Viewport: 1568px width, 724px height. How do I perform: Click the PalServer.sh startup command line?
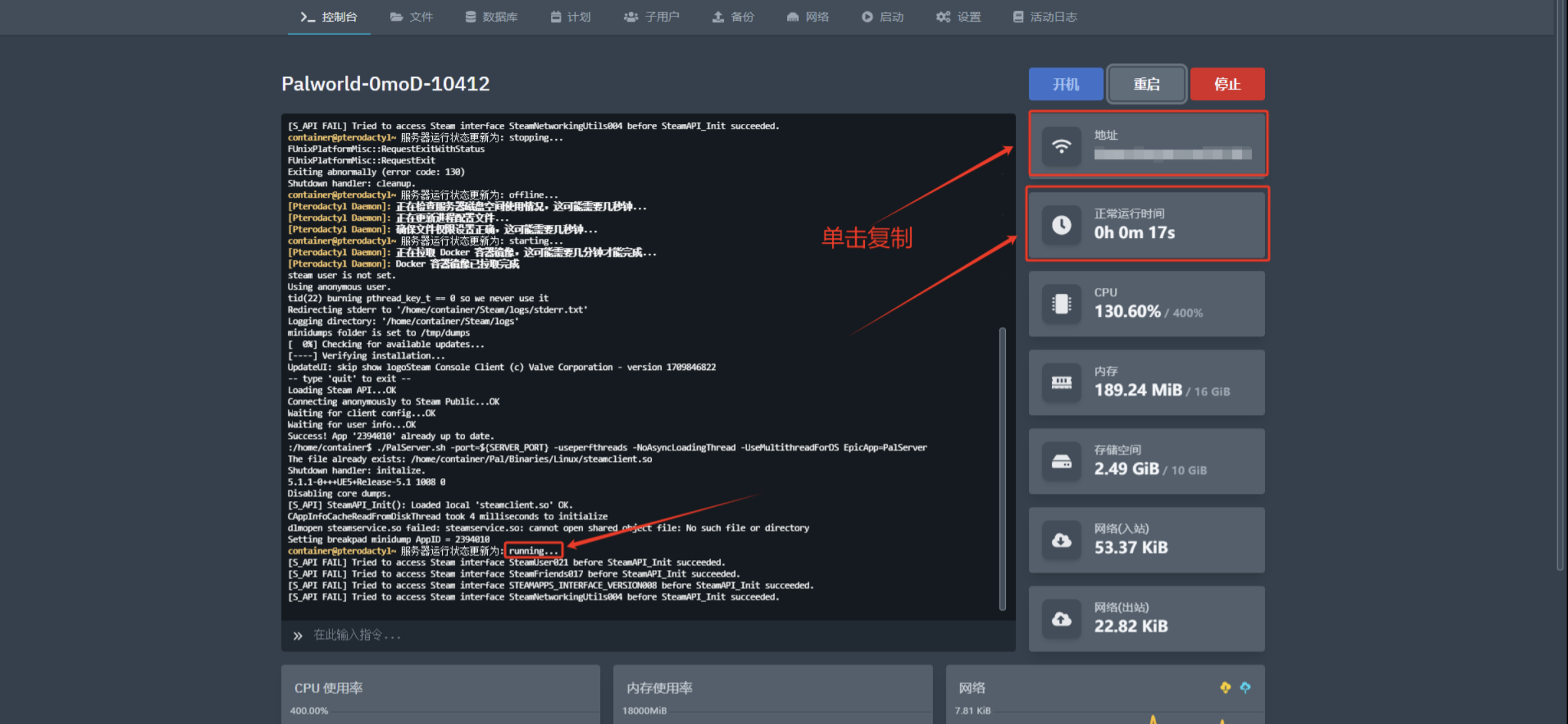[607, 447]
